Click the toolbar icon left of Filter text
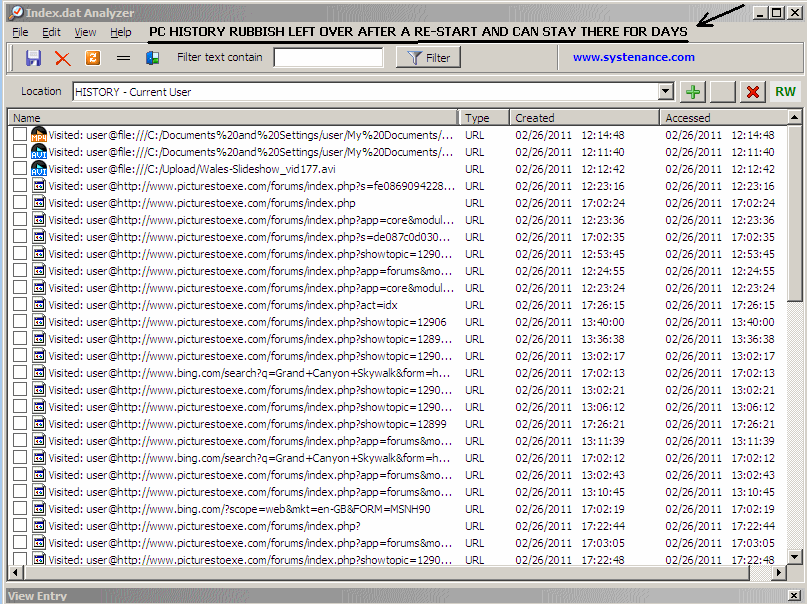 [152, 58]
